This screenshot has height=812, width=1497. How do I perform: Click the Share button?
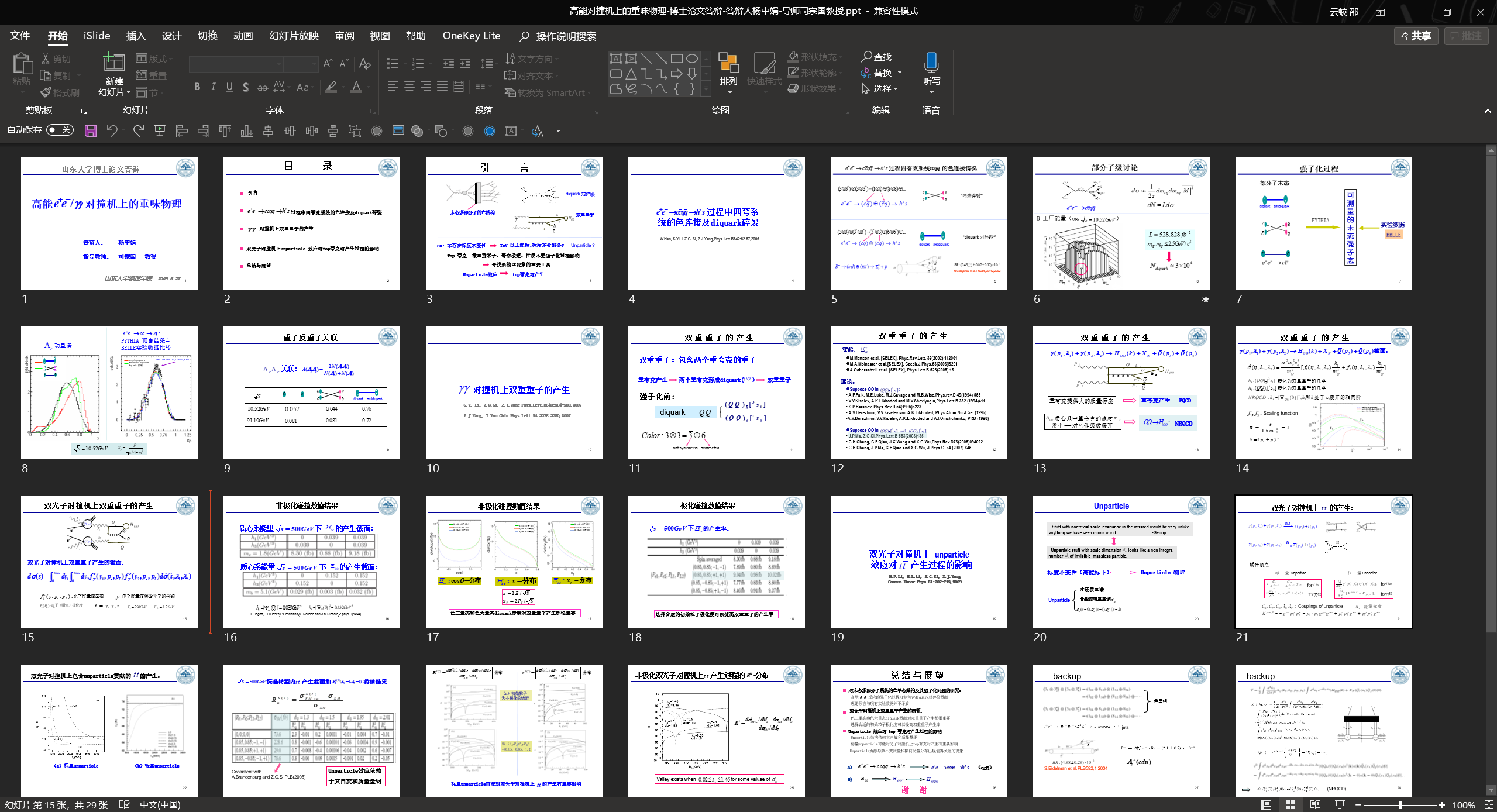[x=1416, y=36]
